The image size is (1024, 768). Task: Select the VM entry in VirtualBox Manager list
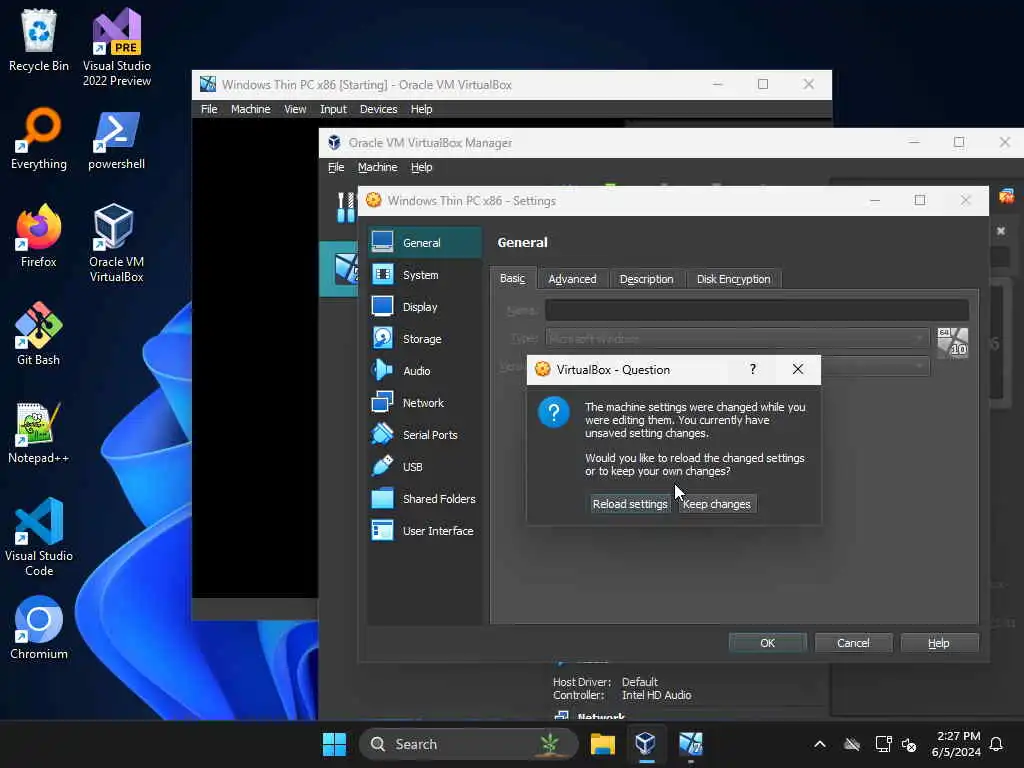(340, 268)
